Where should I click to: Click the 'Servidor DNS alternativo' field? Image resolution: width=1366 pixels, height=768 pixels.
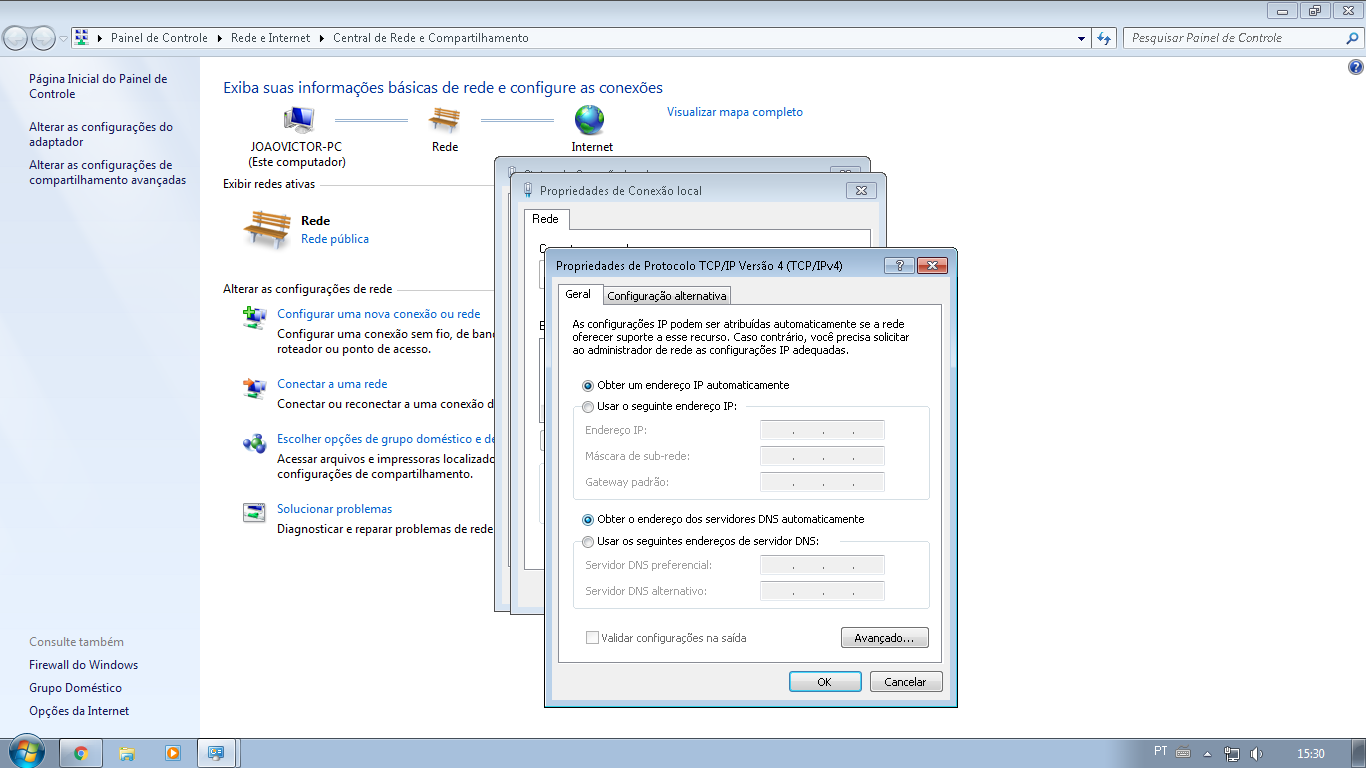822,592
